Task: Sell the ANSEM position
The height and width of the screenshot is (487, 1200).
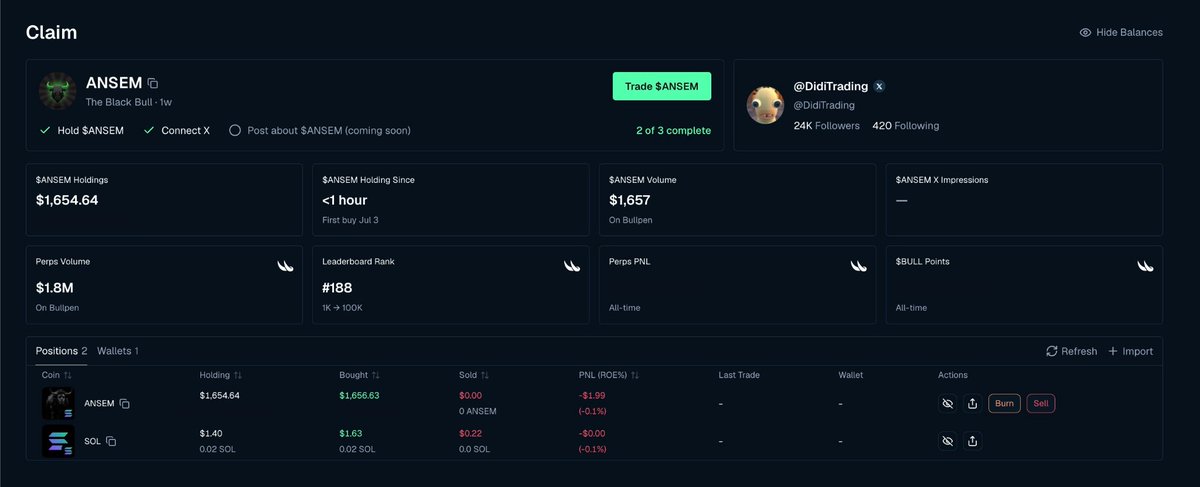Action: (1041, 404)
